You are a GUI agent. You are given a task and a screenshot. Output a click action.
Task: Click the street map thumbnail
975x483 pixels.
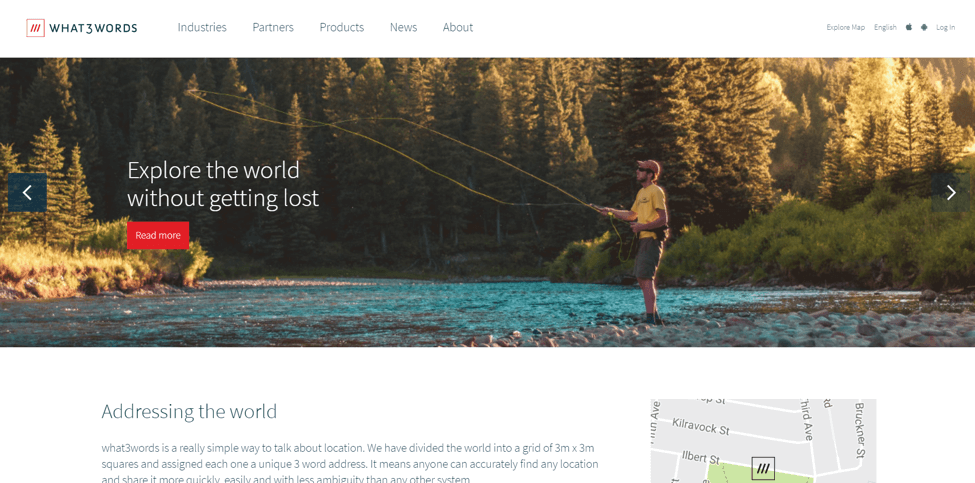pyautogui.click(x=763, y=441)
